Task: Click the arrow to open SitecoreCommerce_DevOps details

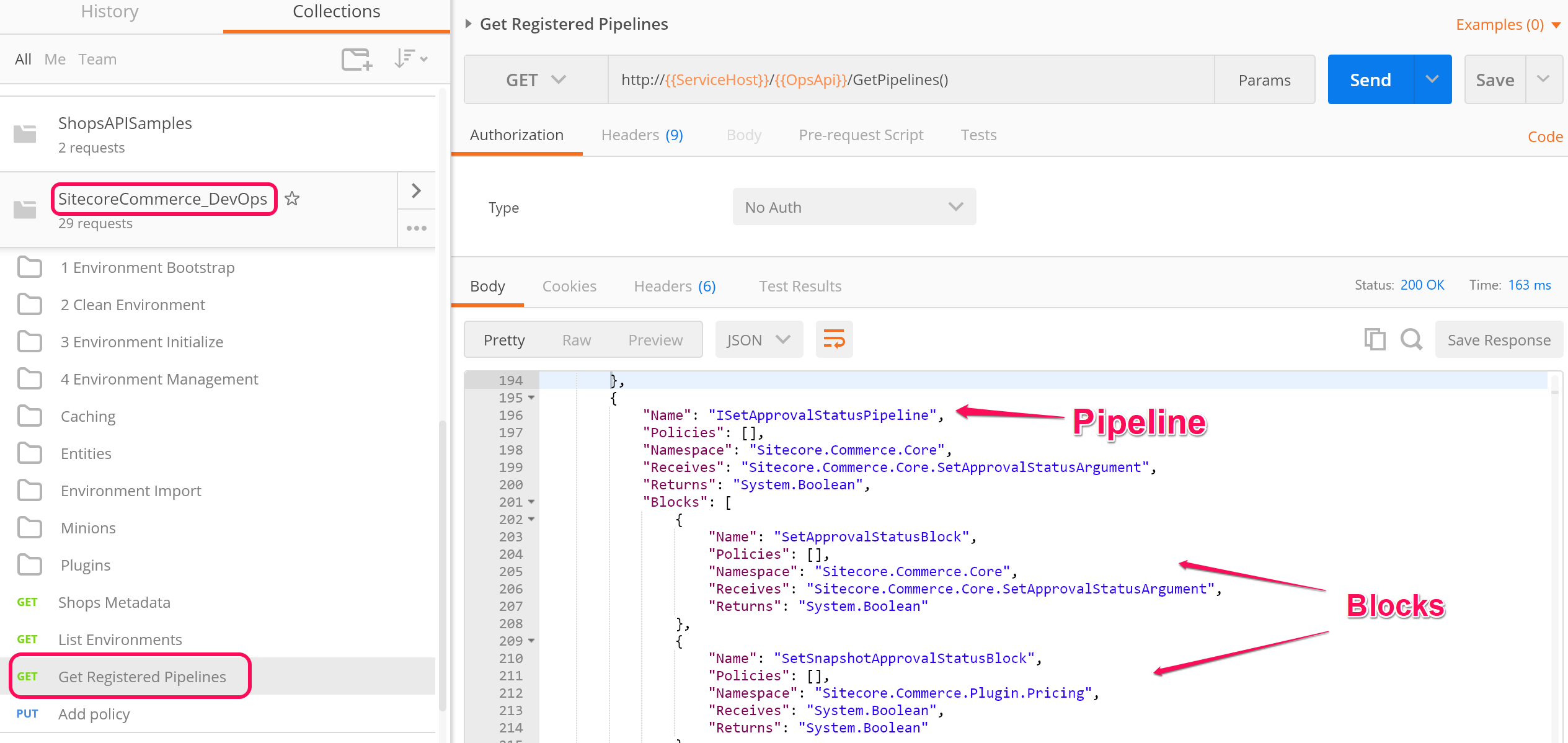Action: click(x=416, y=190)
